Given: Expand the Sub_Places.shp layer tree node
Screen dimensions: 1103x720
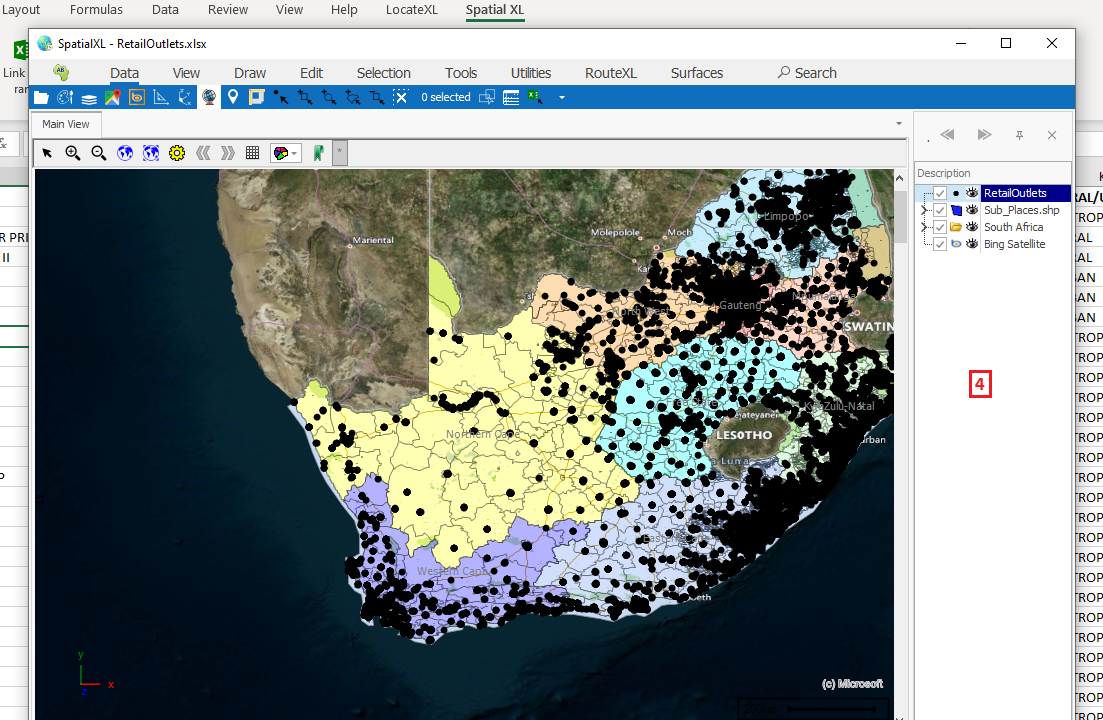Looking at the screenshot, I should pyautogui.click(x=924, y=210).
